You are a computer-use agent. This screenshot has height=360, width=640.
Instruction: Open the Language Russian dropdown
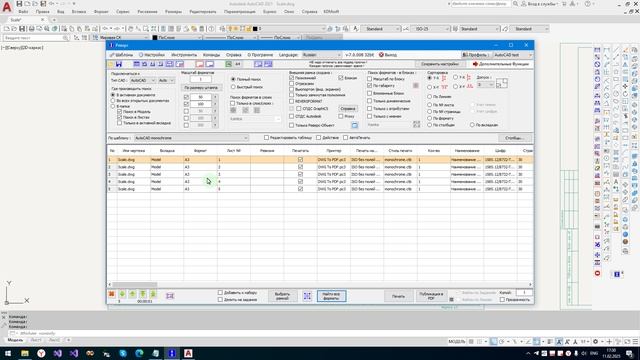click(x=322, y=55)
